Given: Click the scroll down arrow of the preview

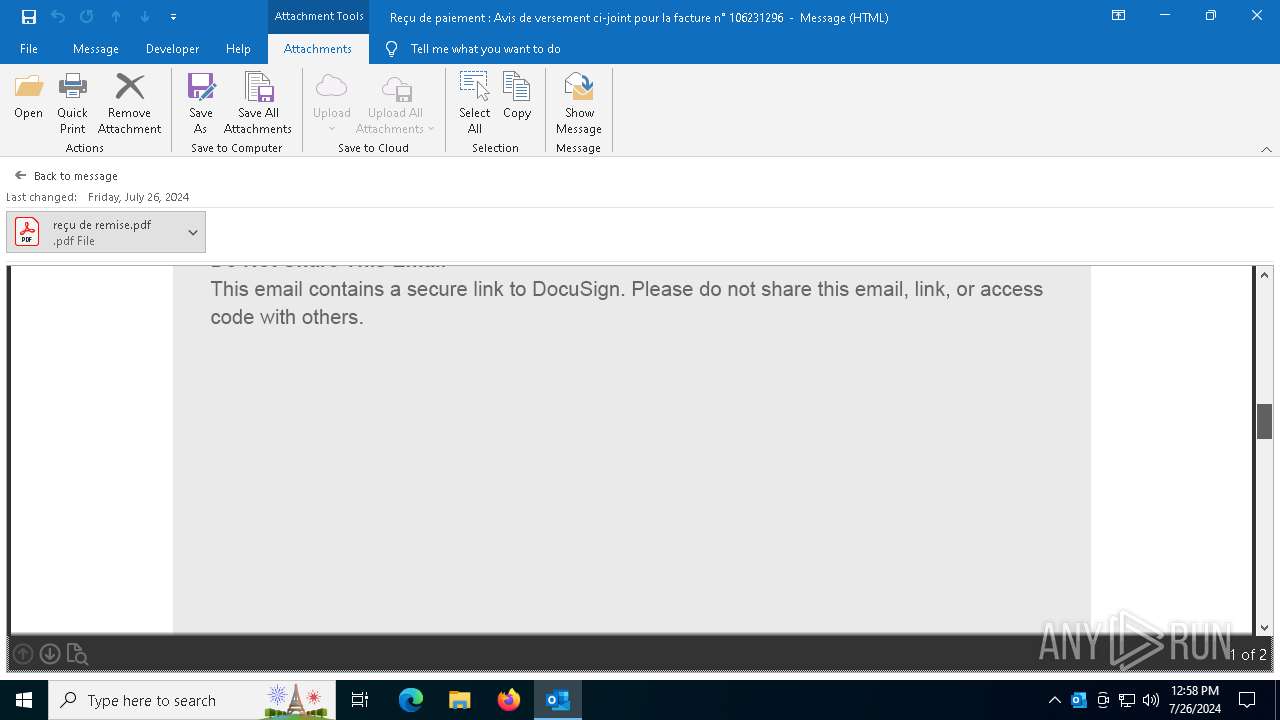Looking at the screenshot, I should point(1264,628).
